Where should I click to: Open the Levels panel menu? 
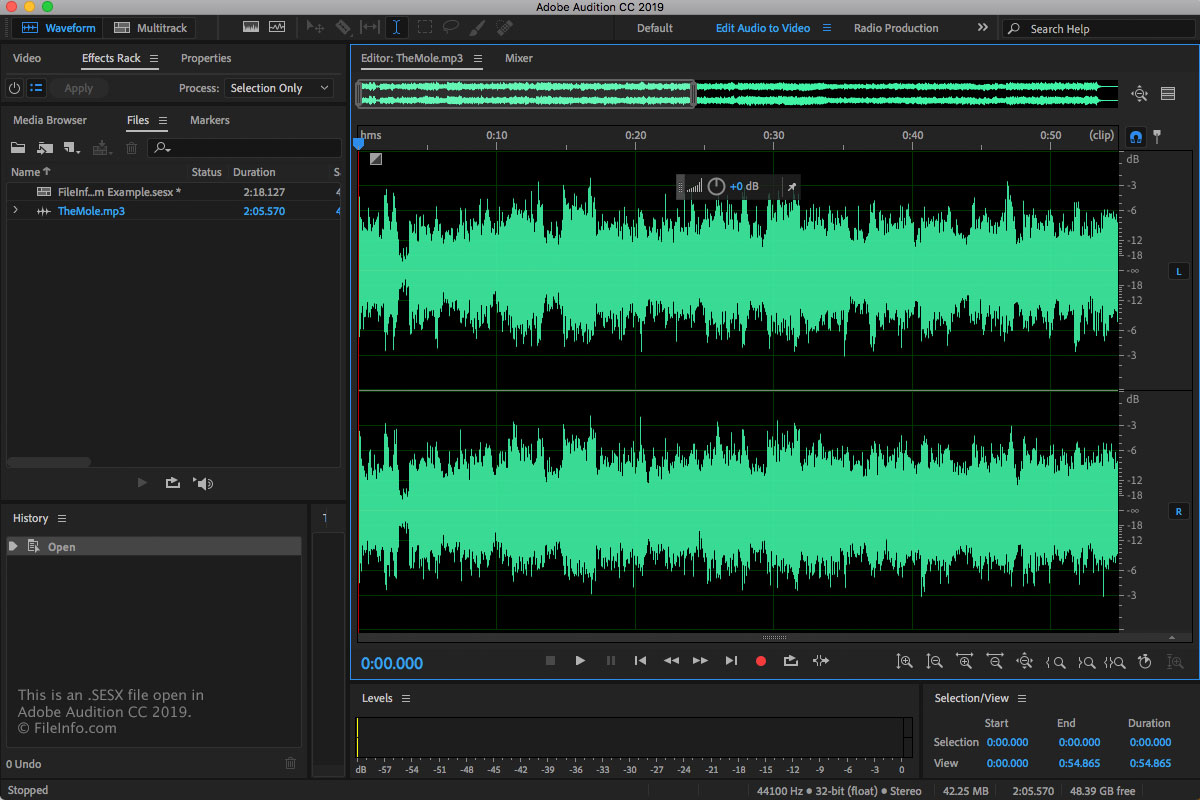point(406,699)
